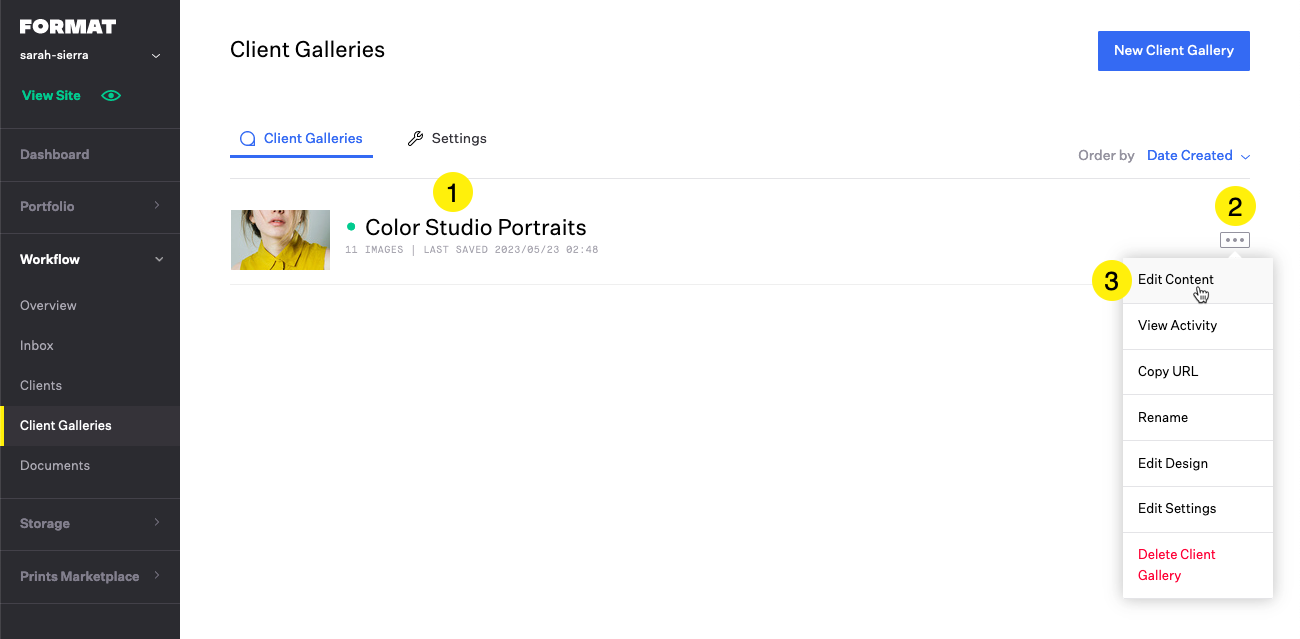
Task: Open the View Site link
Action: (51, 96)
